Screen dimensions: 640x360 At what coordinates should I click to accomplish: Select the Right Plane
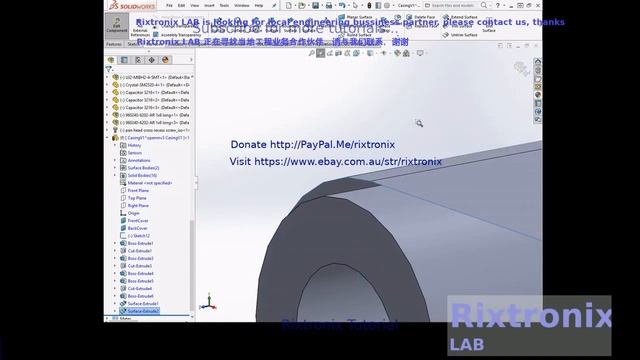coord(138,206)
